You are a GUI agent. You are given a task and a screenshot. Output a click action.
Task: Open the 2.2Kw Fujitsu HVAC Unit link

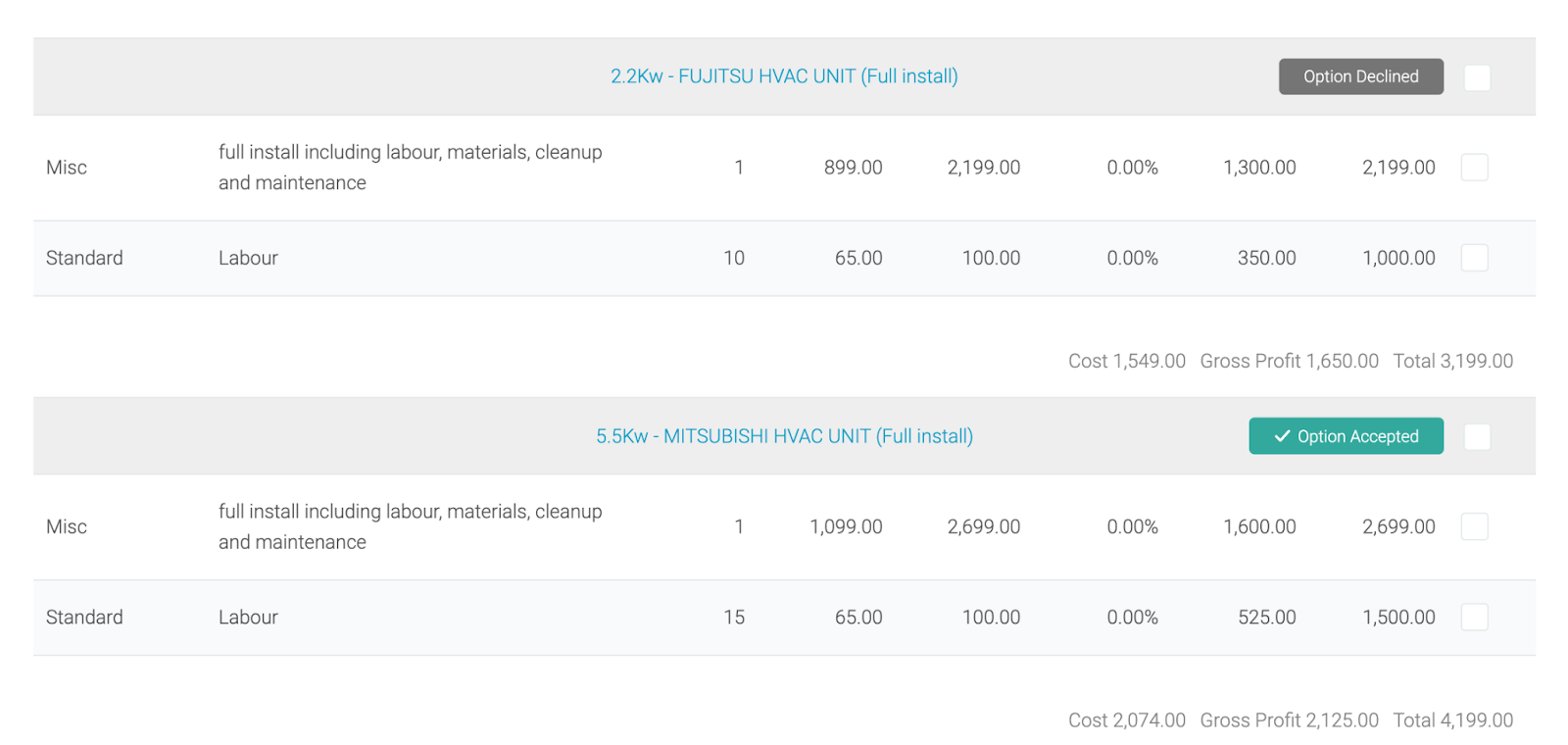[784, 76]
